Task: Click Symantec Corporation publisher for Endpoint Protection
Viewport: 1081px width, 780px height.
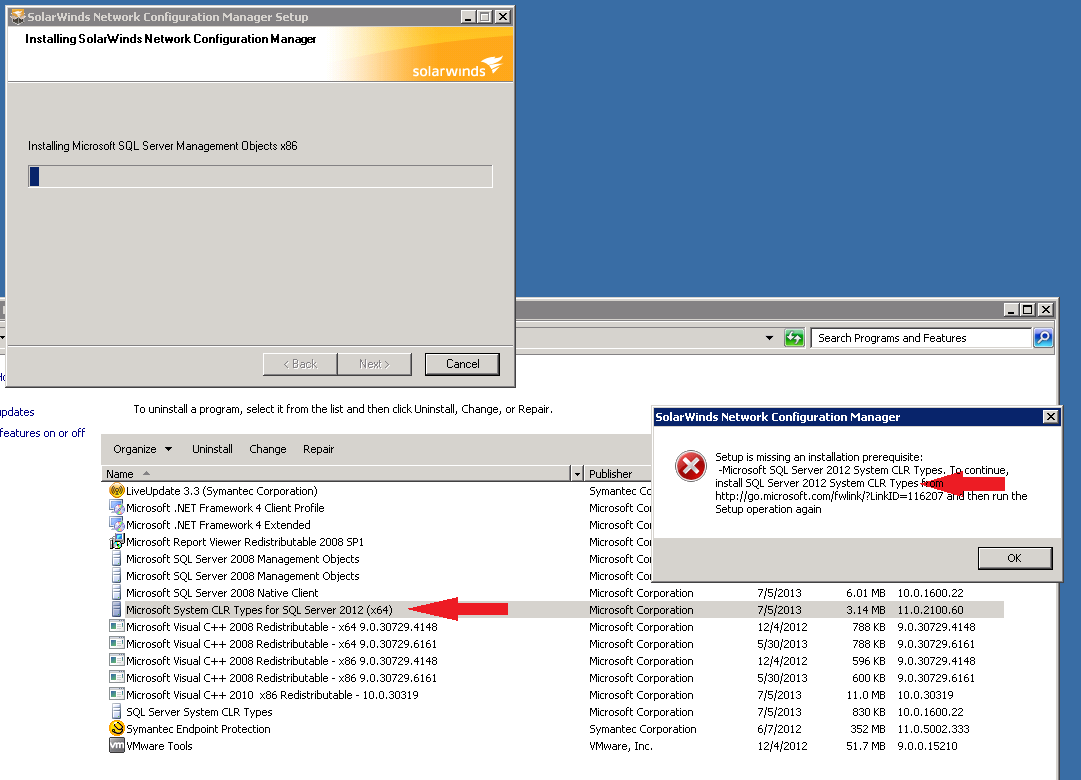Action: point(643,728)
